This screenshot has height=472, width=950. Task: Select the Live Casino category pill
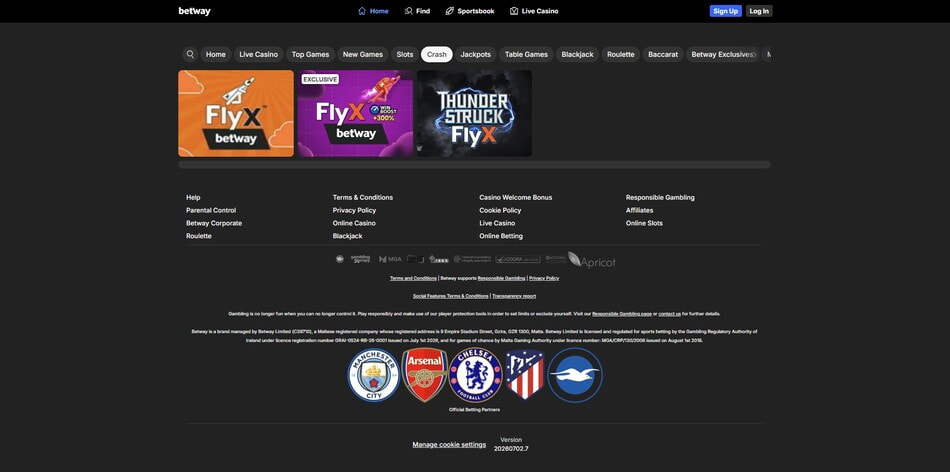(x=259, y=55)
